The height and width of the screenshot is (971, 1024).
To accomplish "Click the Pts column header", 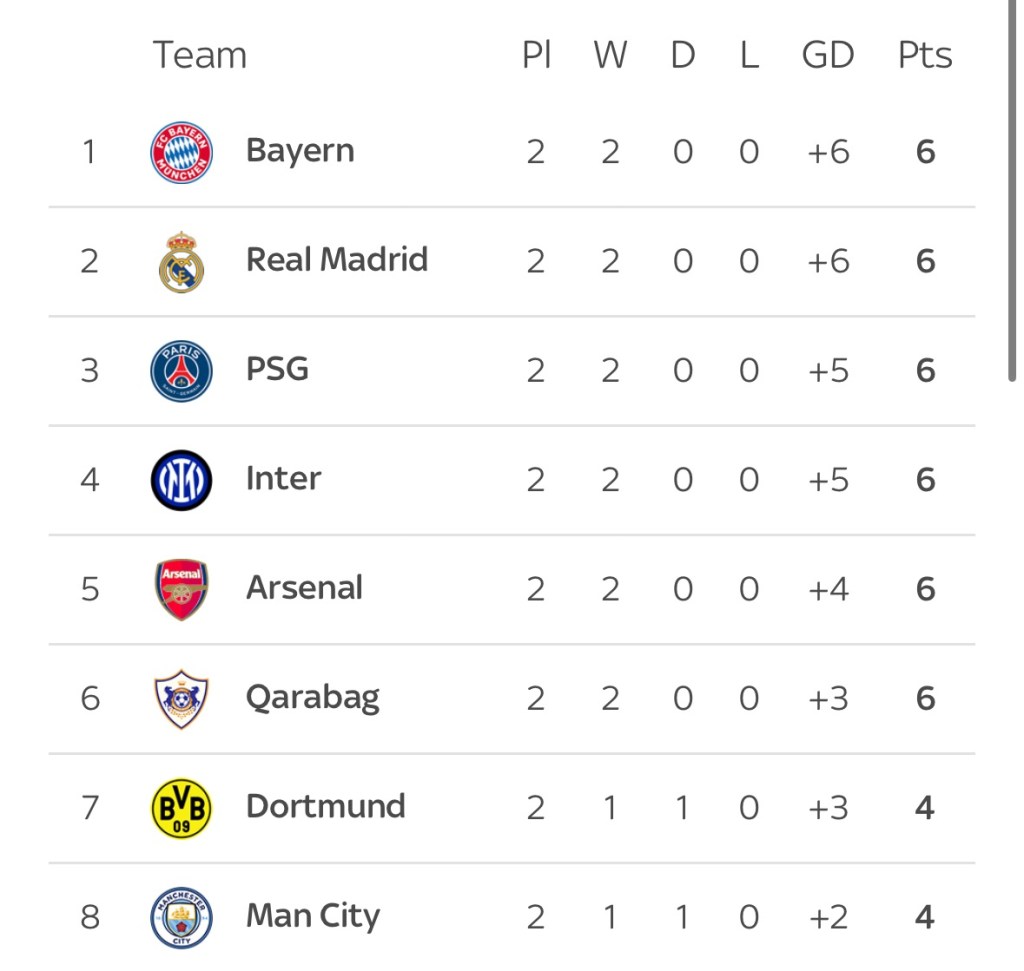I will (x=924, y=55).
